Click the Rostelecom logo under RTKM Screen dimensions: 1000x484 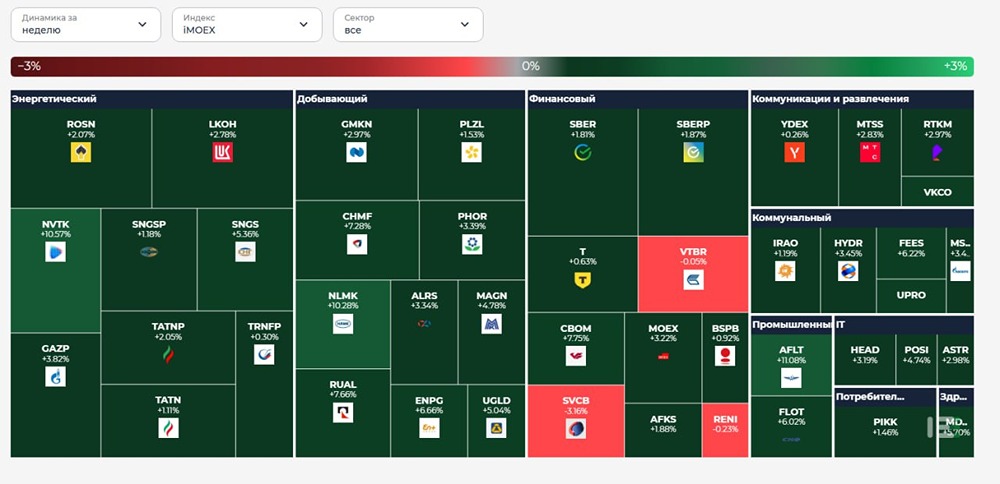938,152
